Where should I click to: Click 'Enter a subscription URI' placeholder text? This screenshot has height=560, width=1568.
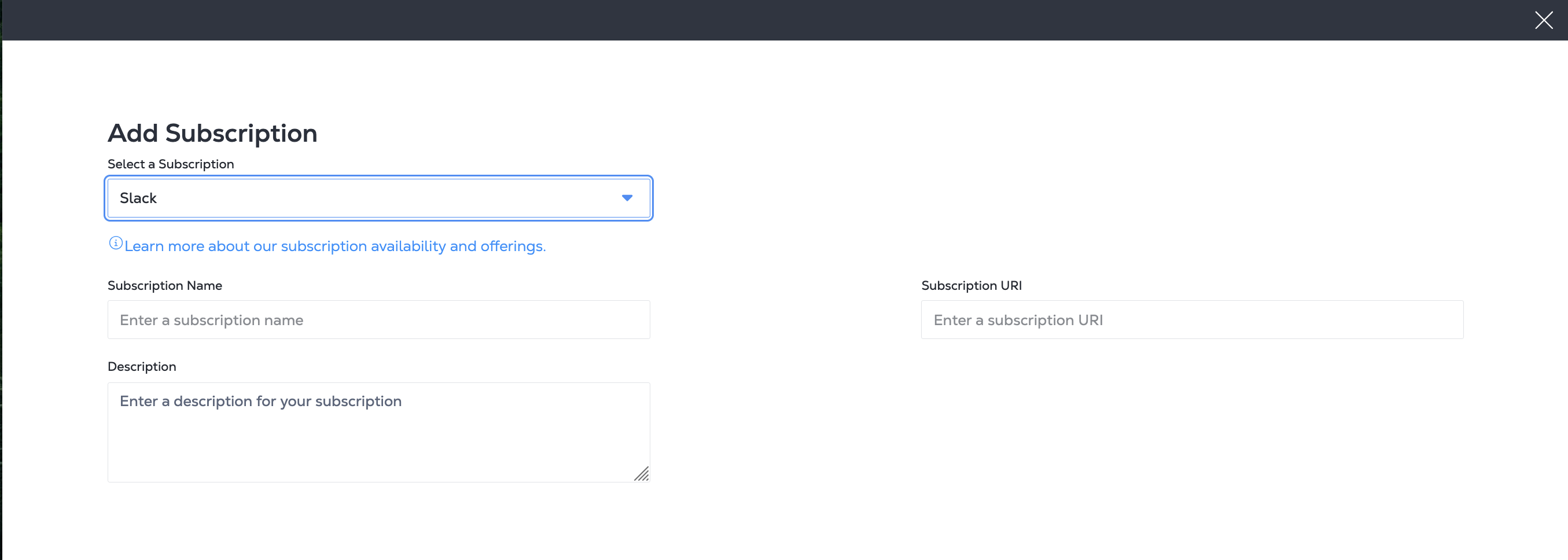1018,320
